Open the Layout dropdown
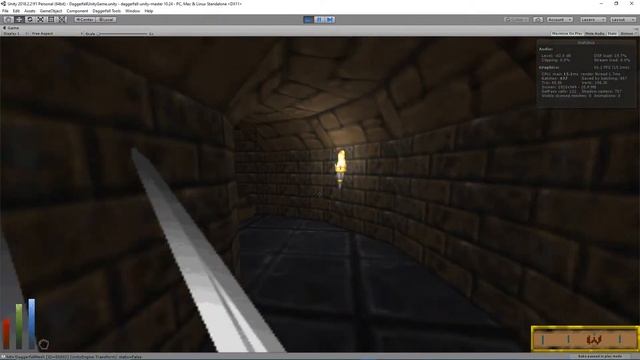640x360 pixels. (623, 20)
